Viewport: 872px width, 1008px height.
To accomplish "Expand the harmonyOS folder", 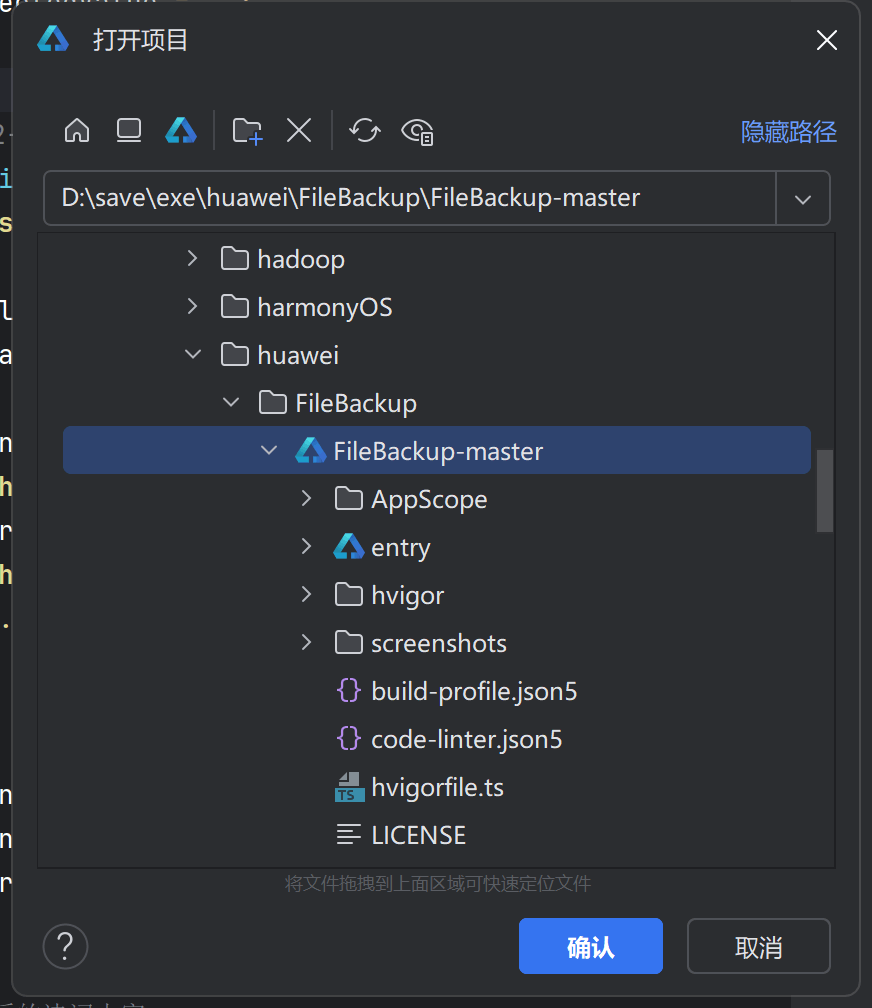I will (192, 307).
